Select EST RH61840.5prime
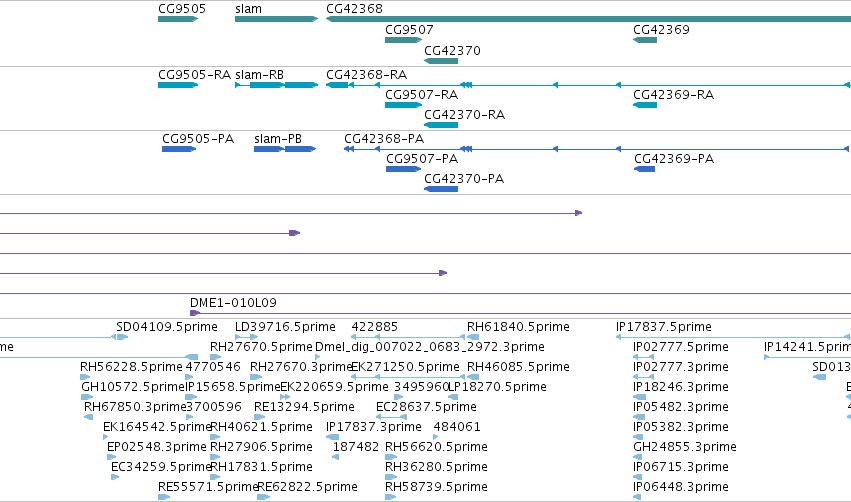The height and width of the screenshot is (502, 851). click(518, 327)
